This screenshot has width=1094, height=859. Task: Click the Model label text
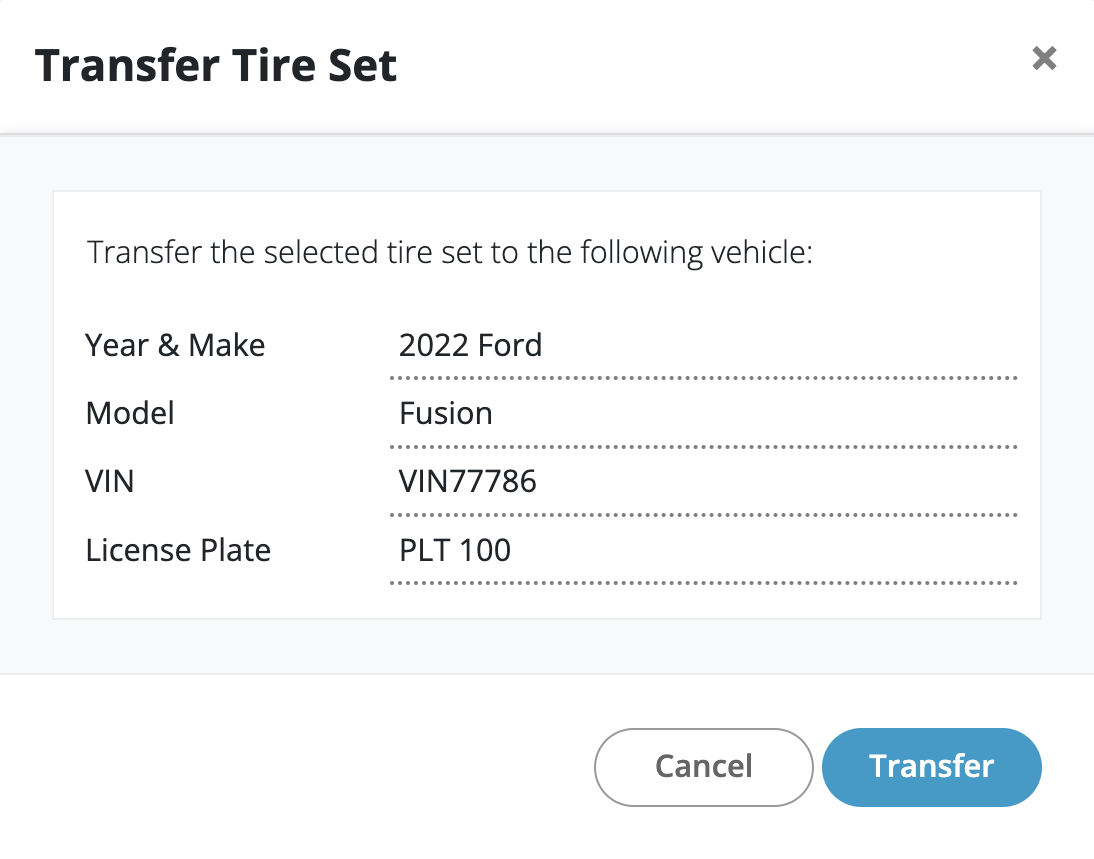(130, 414)
